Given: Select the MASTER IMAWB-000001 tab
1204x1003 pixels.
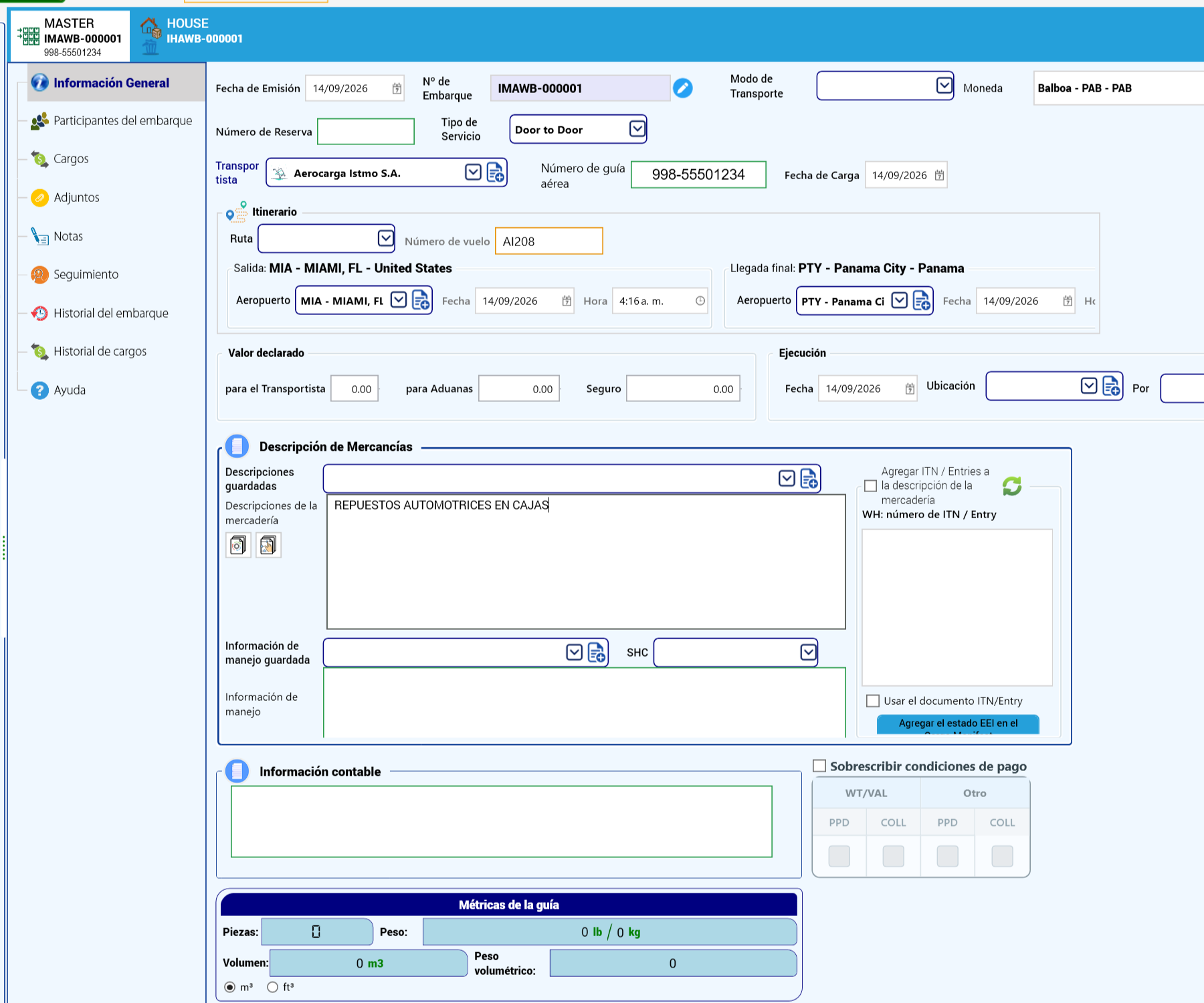Looking at the screenshot, I should pos(70,37).
